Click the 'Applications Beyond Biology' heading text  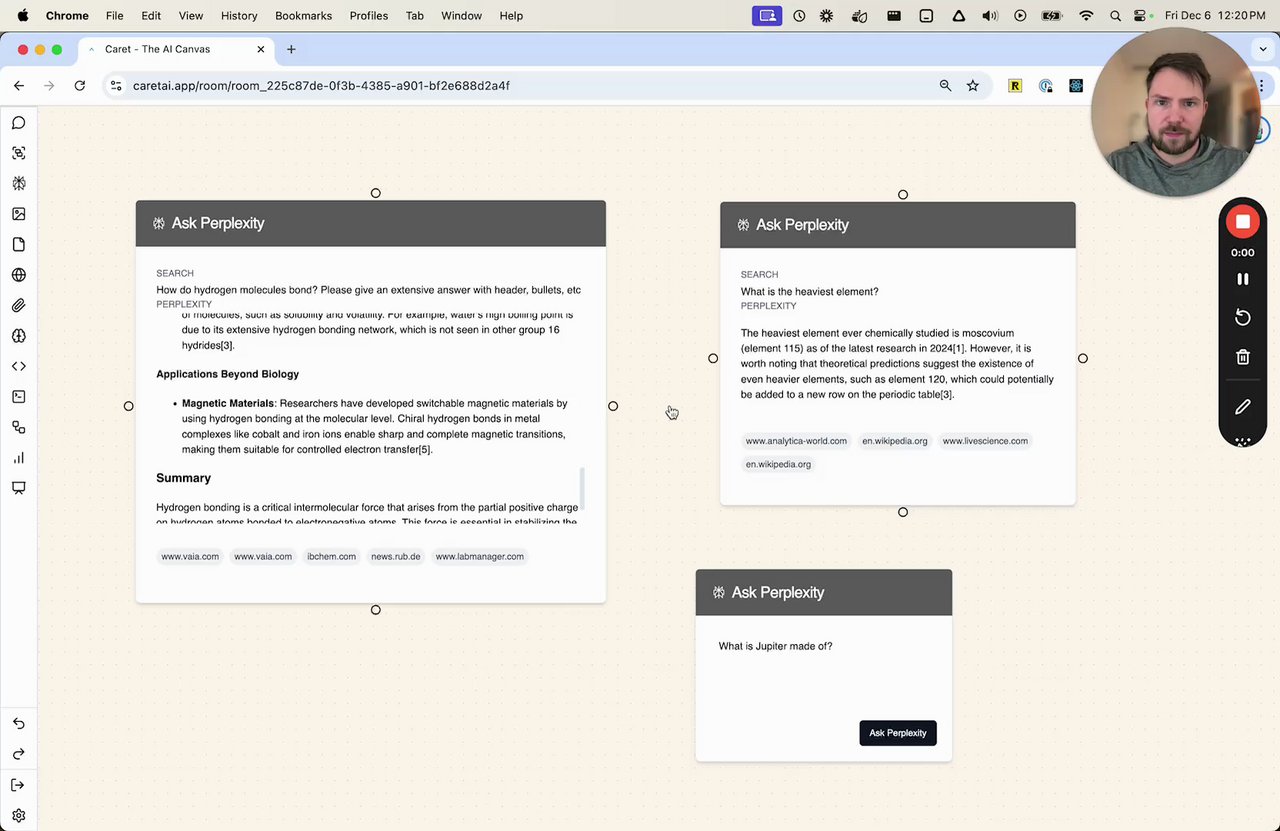click(227, 374)
